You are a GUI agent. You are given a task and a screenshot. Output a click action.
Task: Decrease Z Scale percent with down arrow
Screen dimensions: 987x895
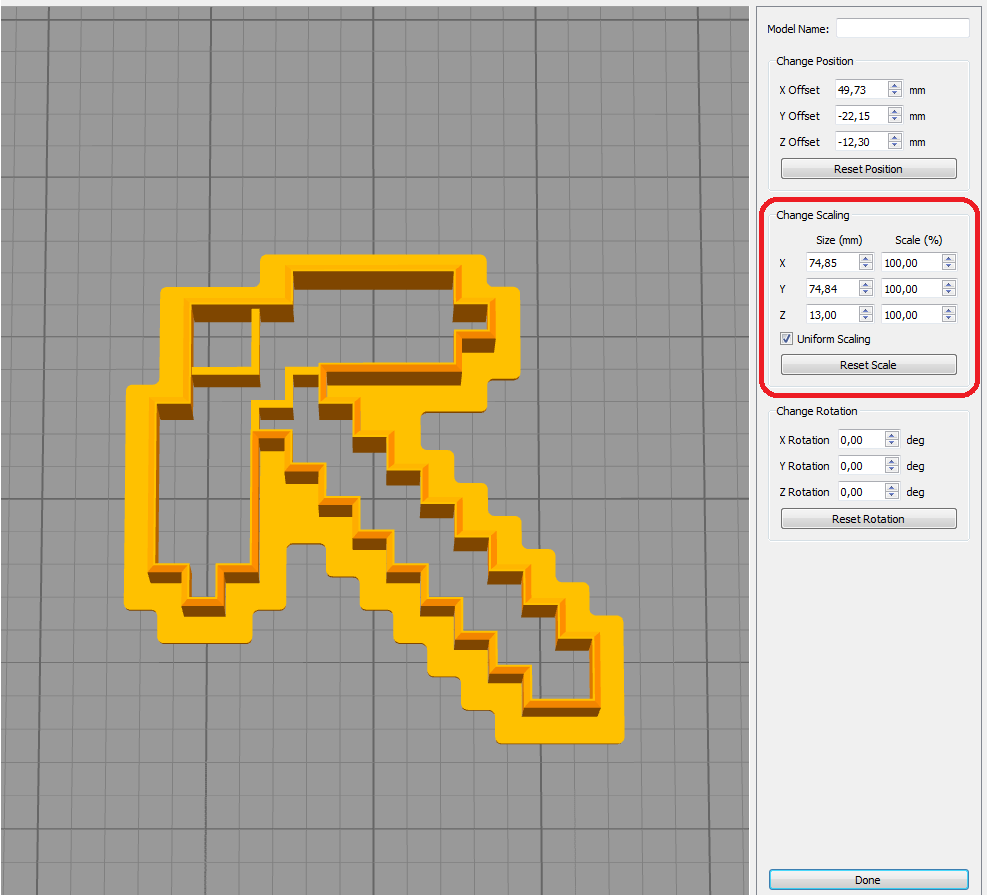(x=949, y=318)
